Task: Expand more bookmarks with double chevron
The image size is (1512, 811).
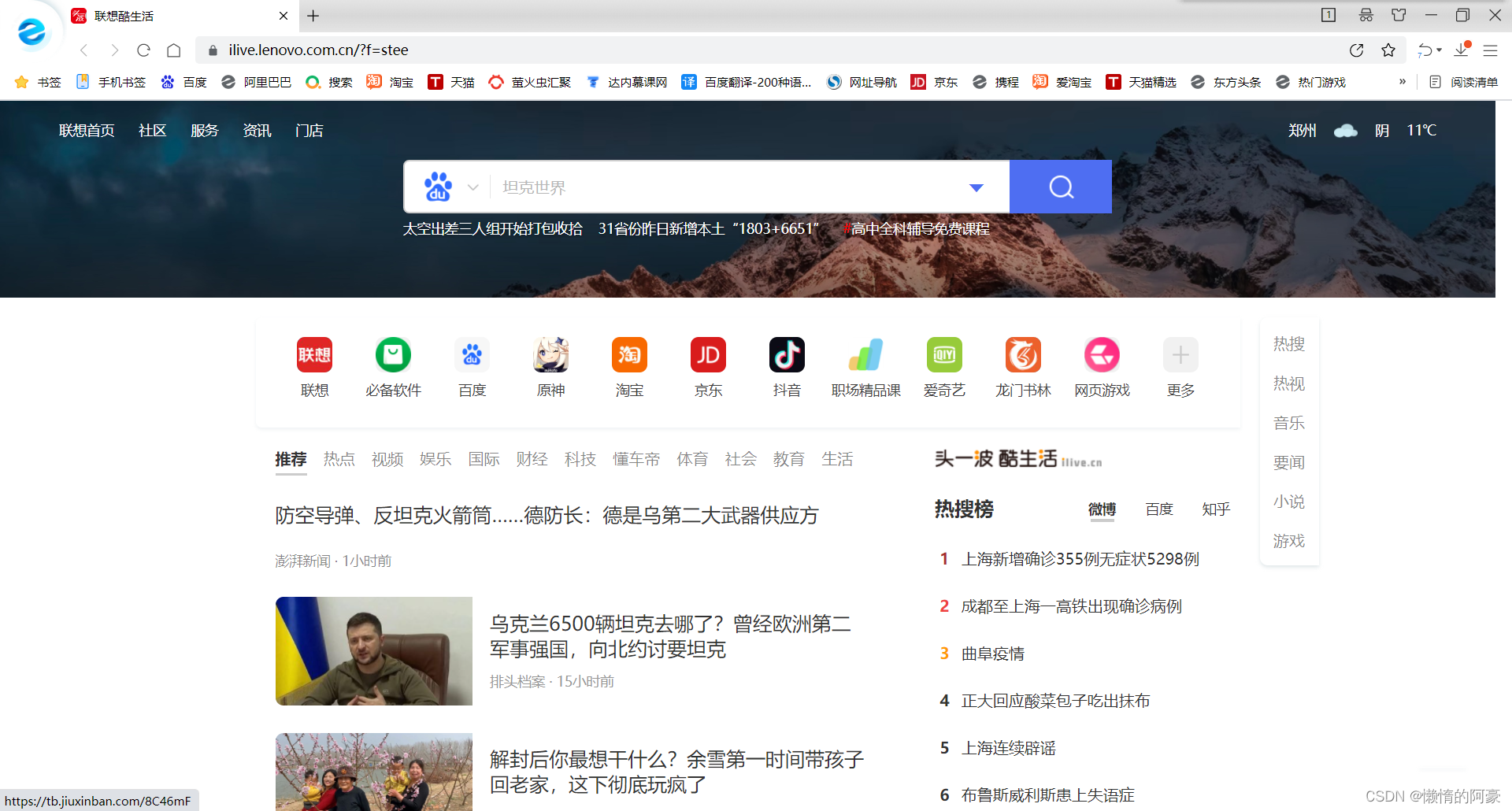Action: click(x=1402, y=82)
